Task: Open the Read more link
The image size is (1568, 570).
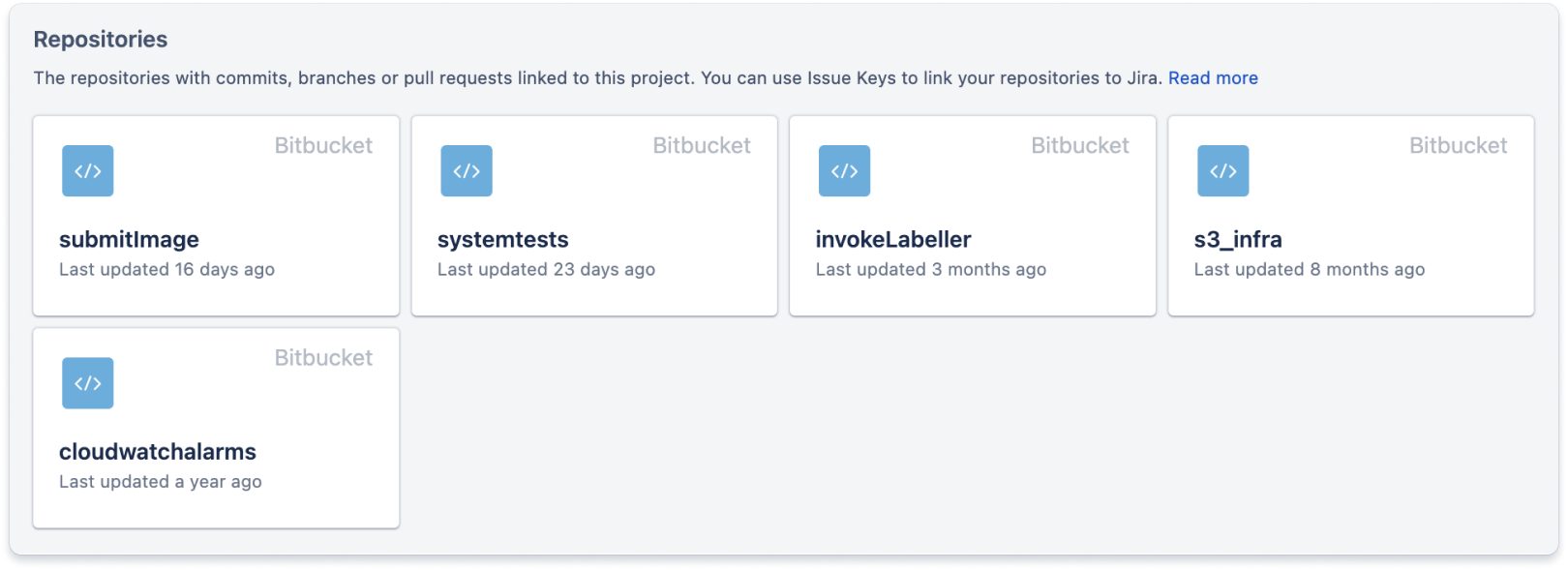Action: [x=1213, y=77]
